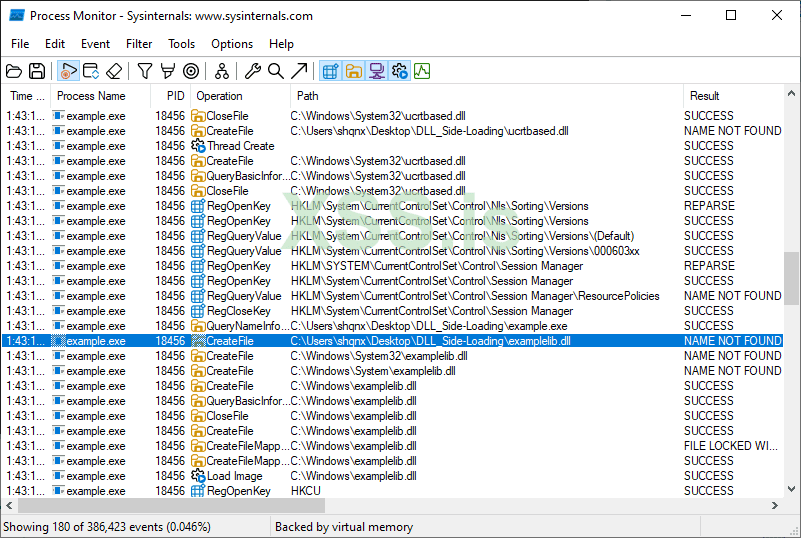This screenshot has width=801, height=538.
Task: Click the Load Image operation icon
Action: (198, 476)
